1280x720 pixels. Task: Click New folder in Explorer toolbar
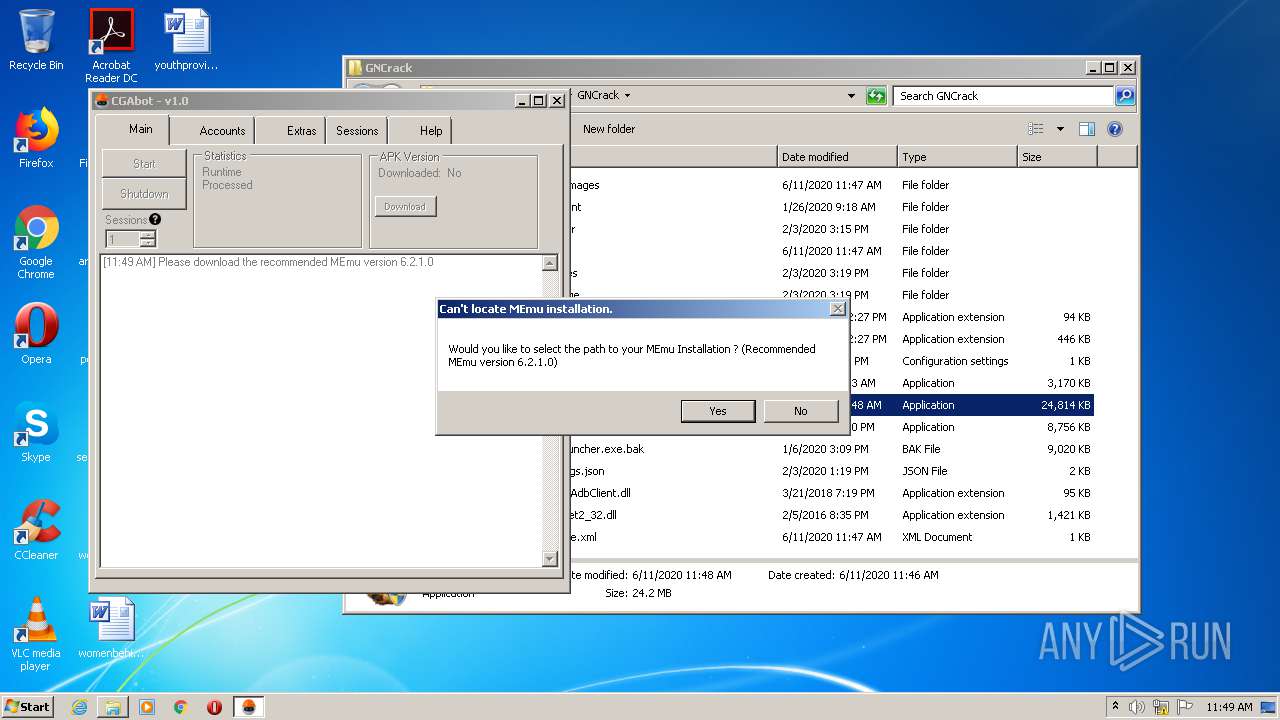point(609,129)
